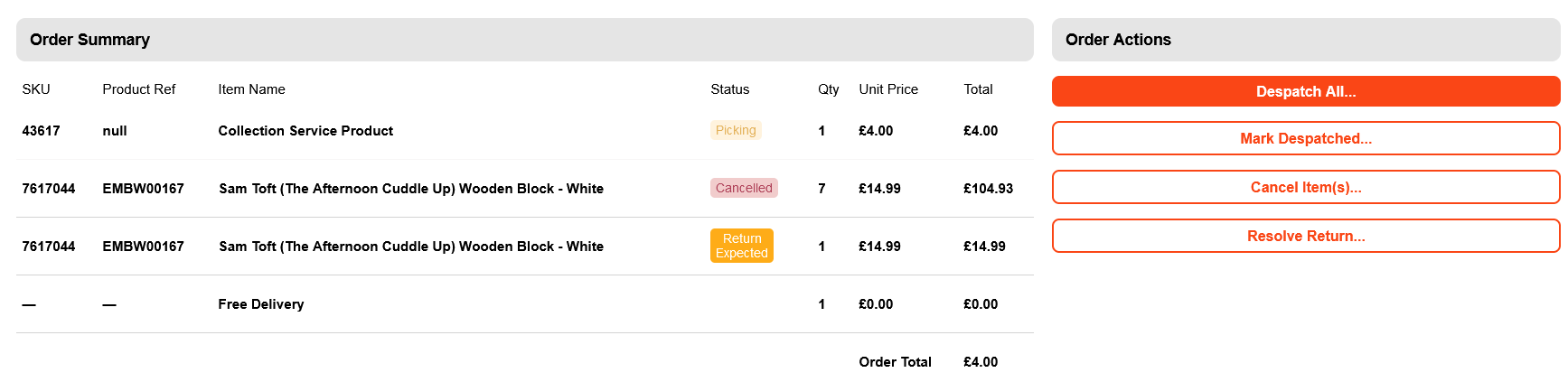Screen dimensions: 1568x382
Task: Click the Cancelled status badge
Action: [744, 188]
